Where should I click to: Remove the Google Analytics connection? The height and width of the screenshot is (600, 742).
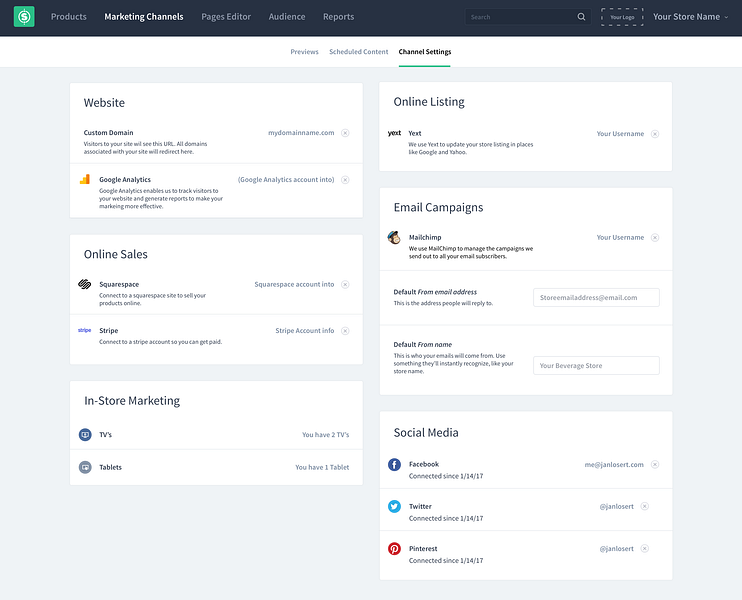[345, 180]
